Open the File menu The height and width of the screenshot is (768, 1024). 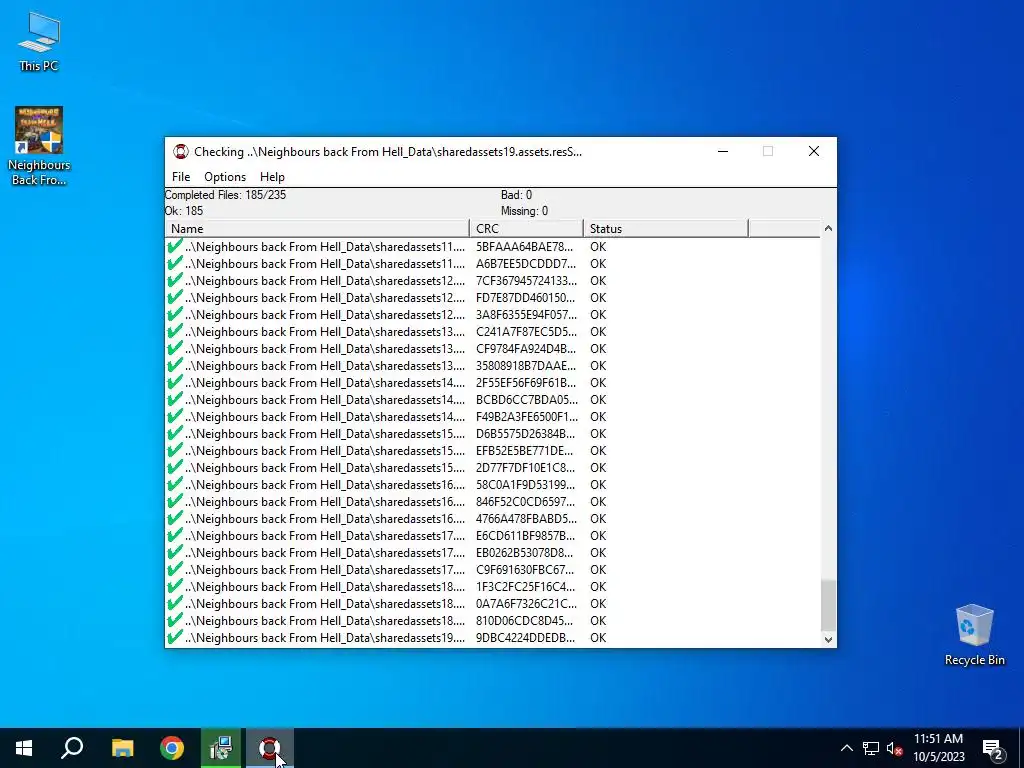click(x=181, y=177)
